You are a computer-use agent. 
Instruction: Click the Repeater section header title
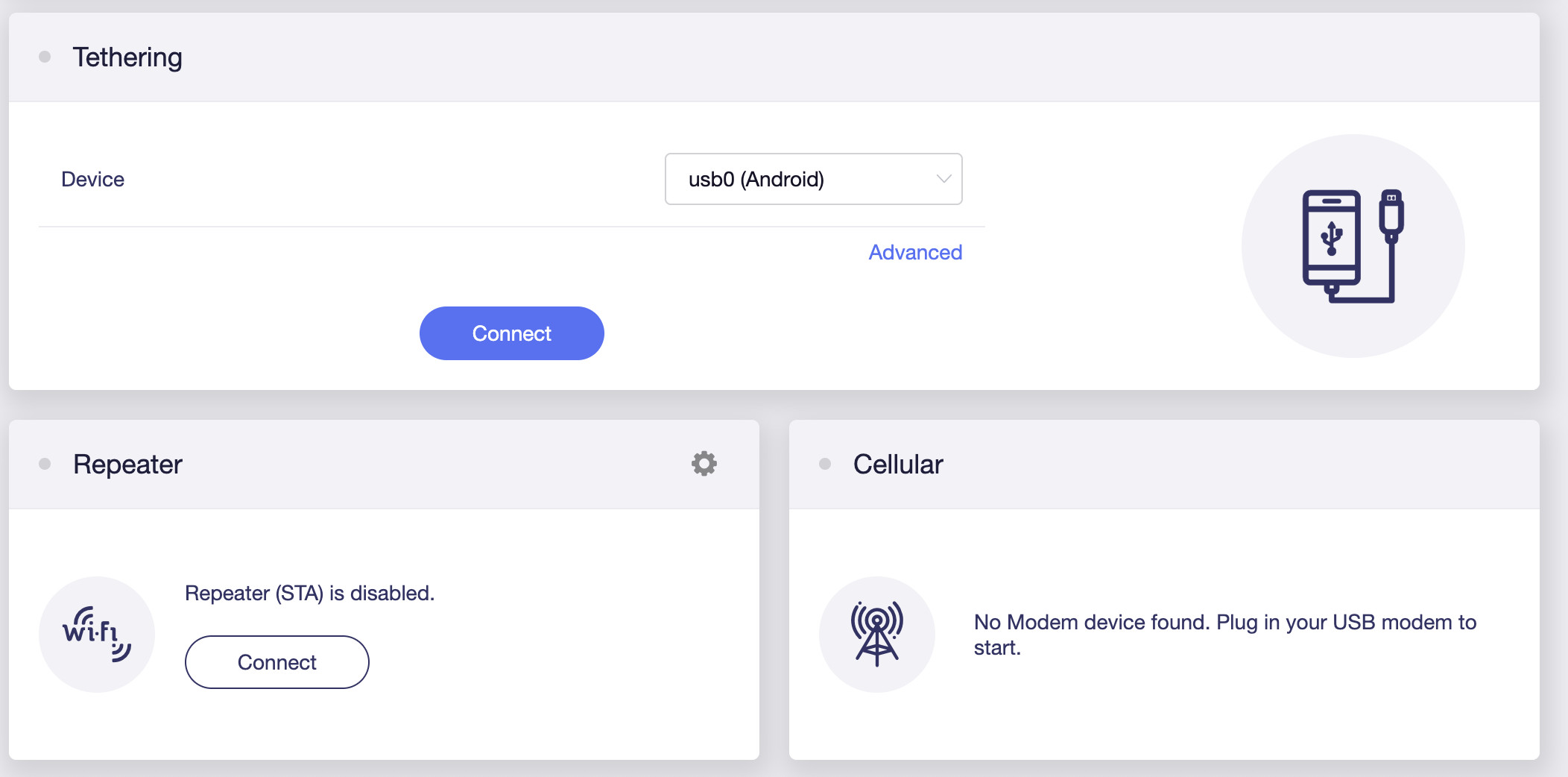(127, 464)
